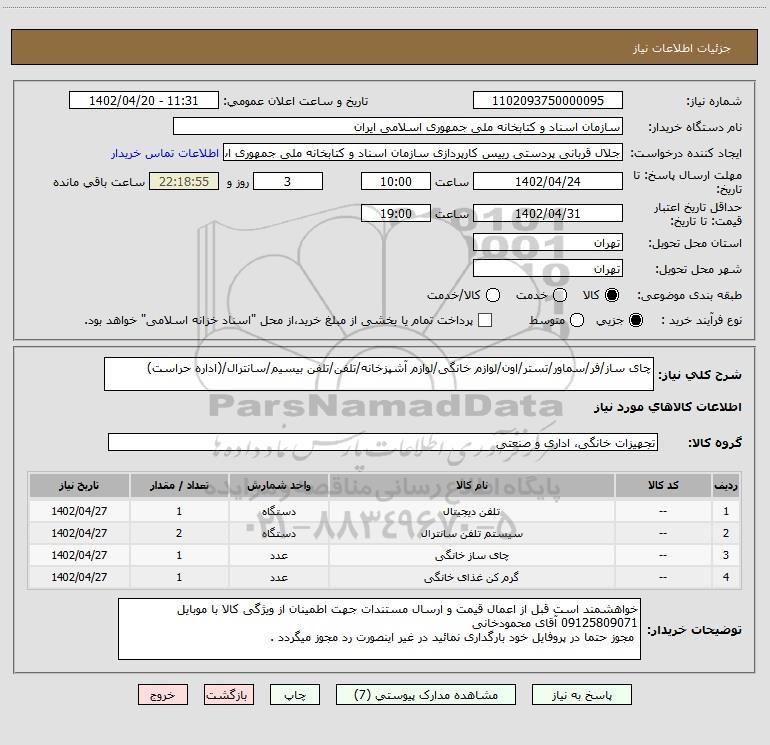770x745 pixels.
Task: Select the سیستم تلفن سانترال item row
Action: [x=385, y=533]
